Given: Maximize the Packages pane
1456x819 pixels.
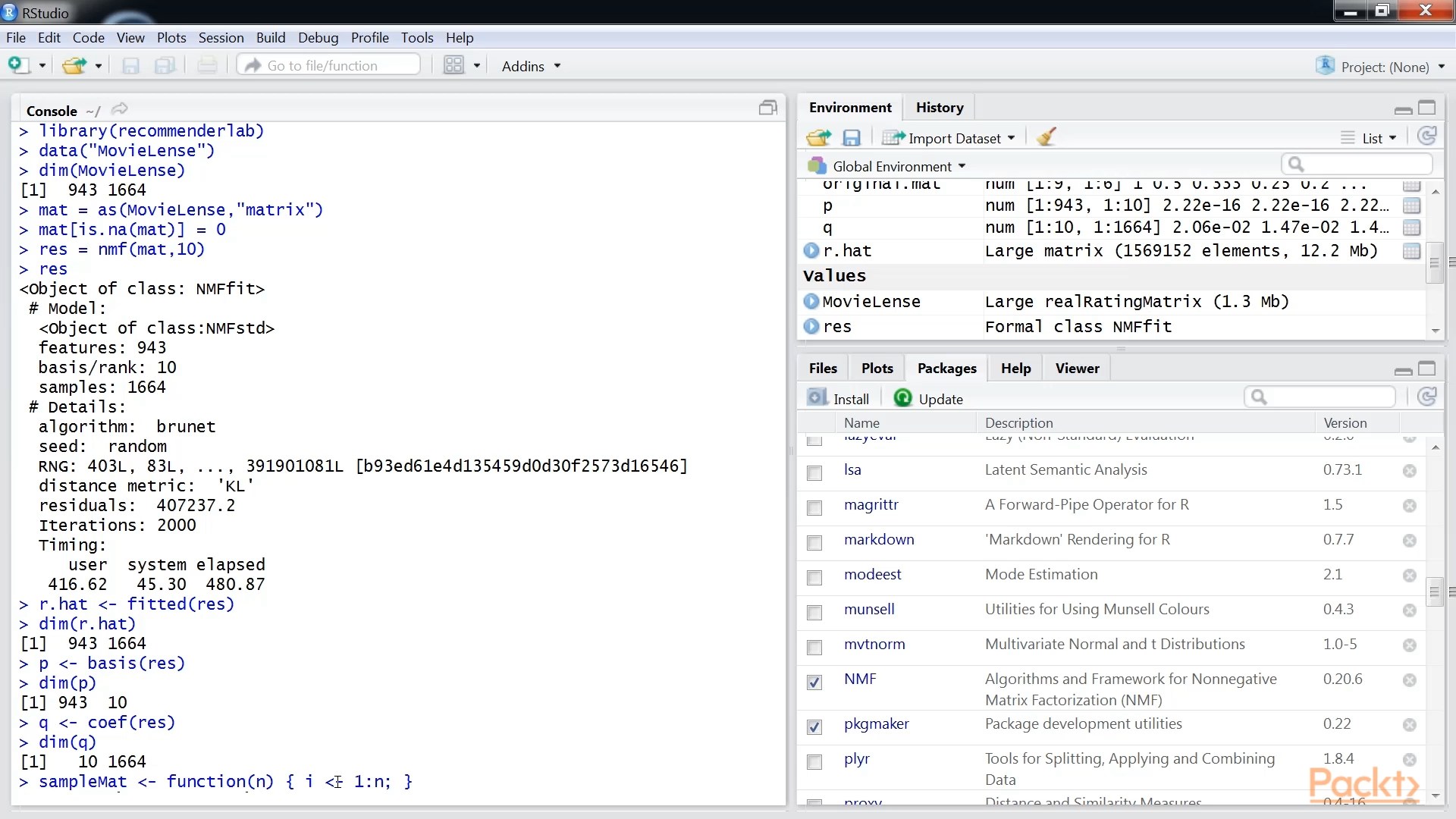Looking at the screenshot, I should pos(1427,369).
